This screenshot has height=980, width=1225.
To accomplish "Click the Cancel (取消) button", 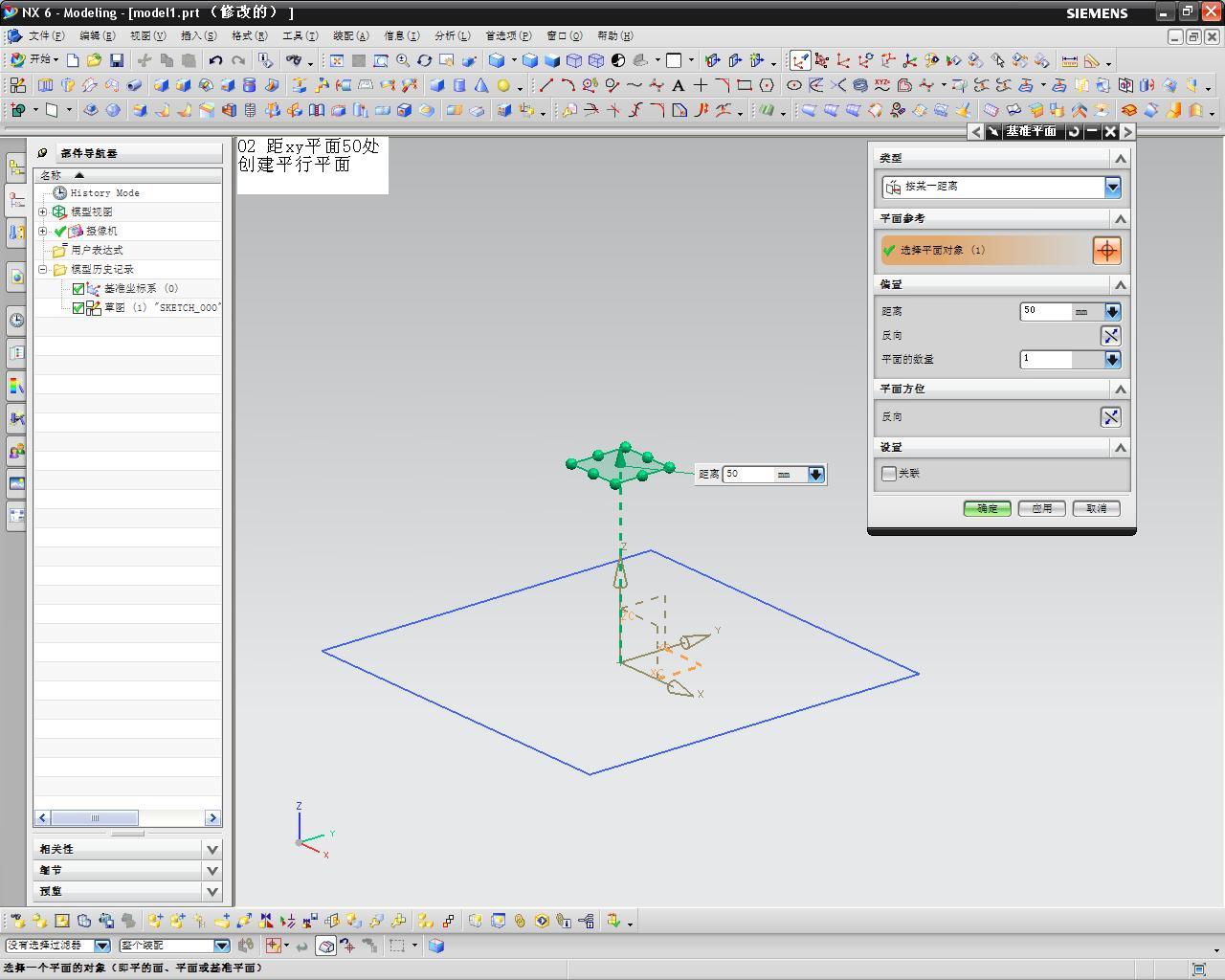I will click(x=1096, y=508).
